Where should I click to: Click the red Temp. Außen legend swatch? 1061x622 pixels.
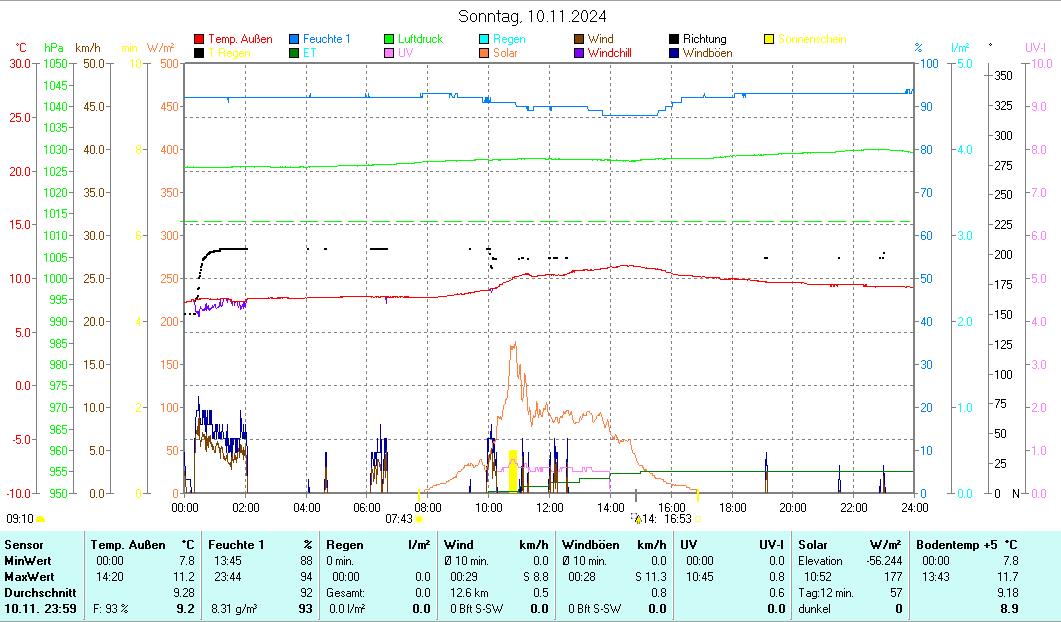pos(200,39)
